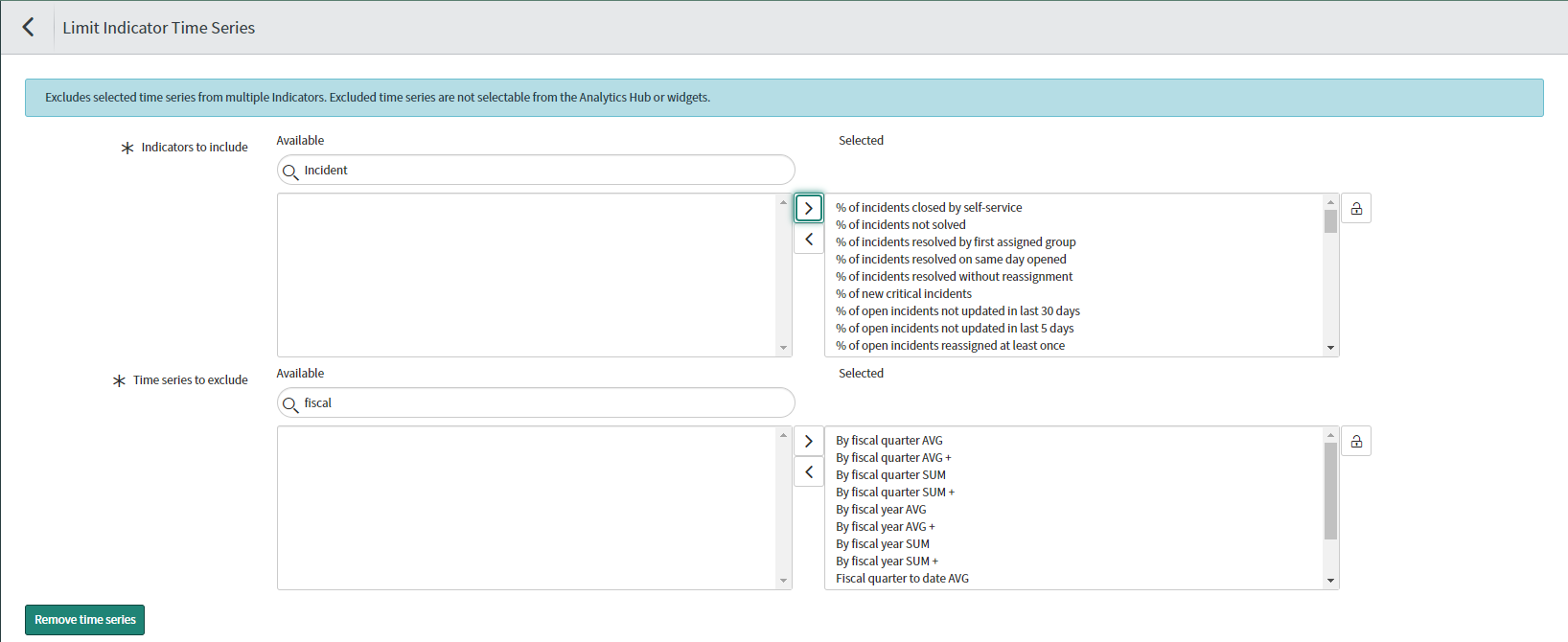Click the 'Limit Indicator Time Series' title
This screenshot has height=642, width=1568.
[159, 28]
